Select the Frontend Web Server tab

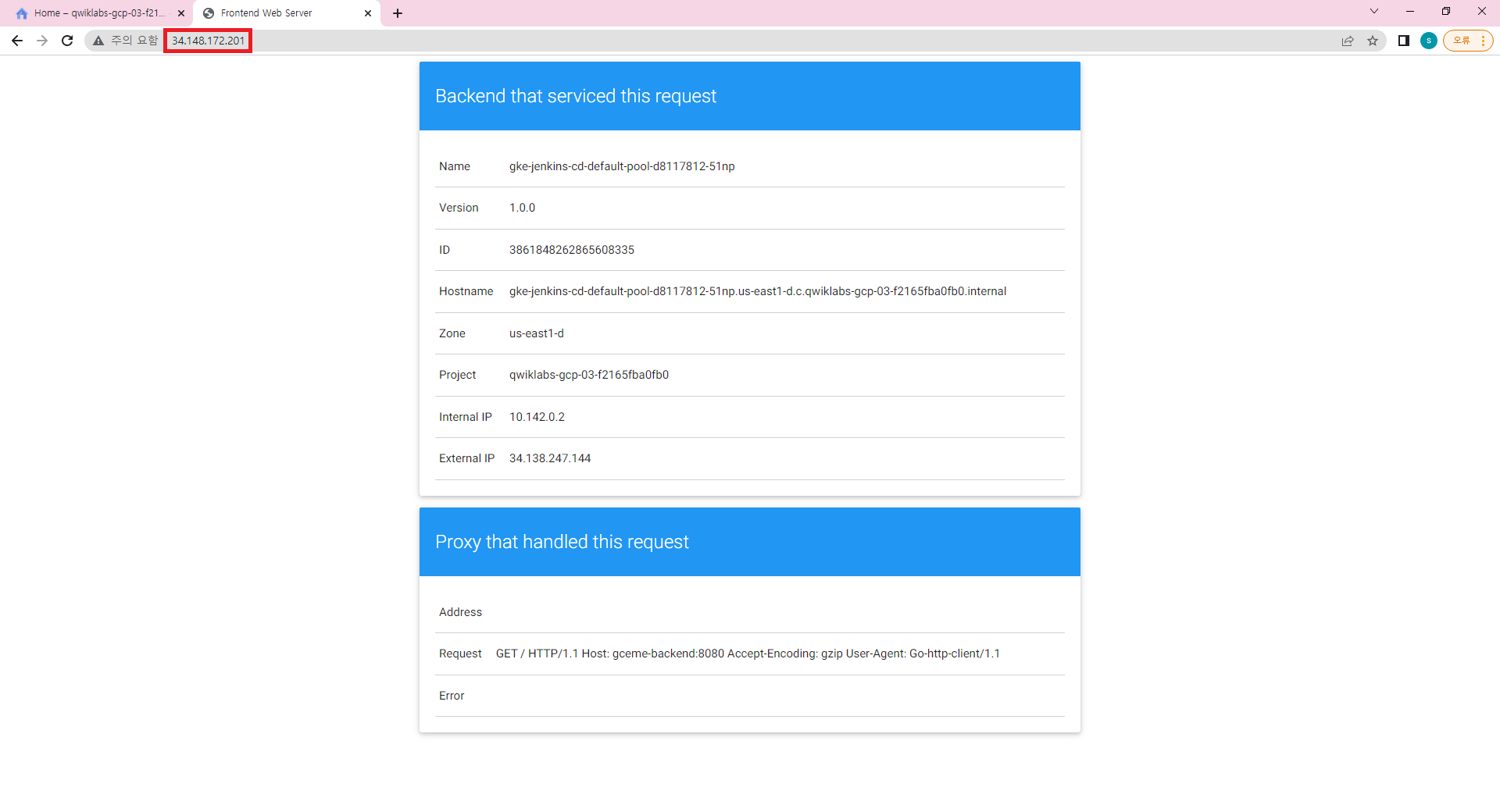287,13
